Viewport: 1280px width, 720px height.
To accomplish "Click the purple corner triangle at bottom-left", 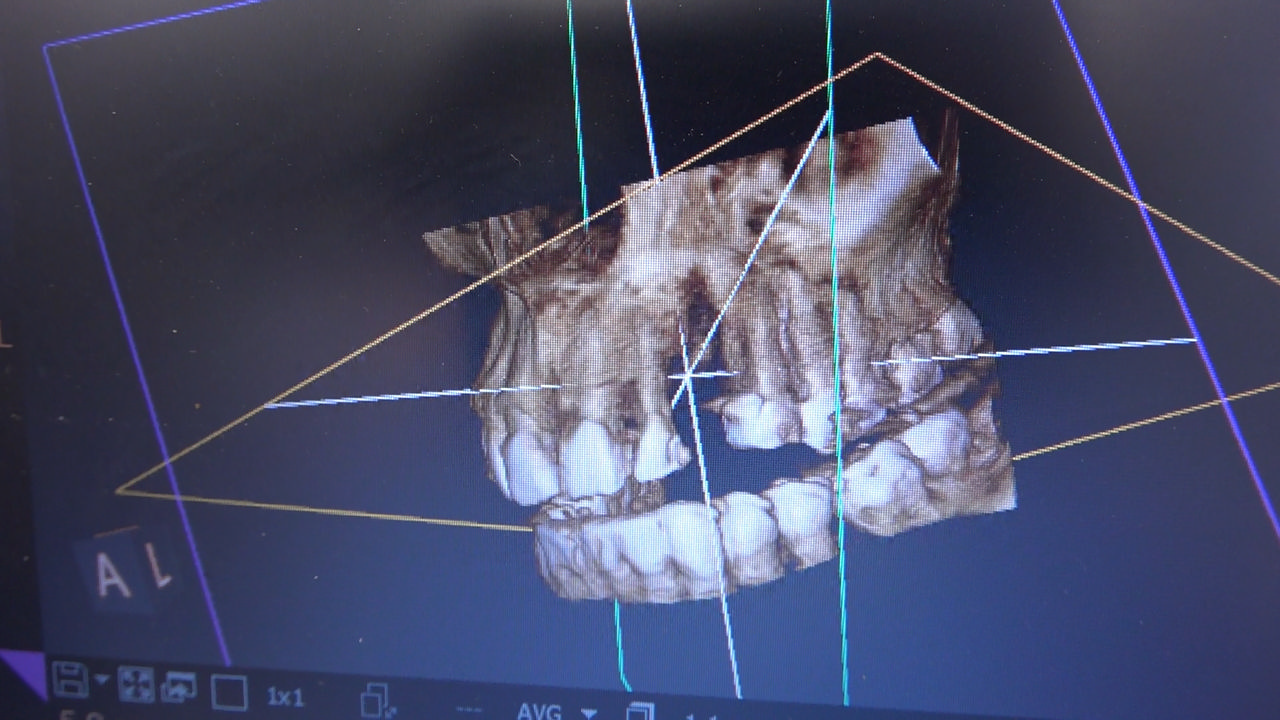I will coord(20,670).
